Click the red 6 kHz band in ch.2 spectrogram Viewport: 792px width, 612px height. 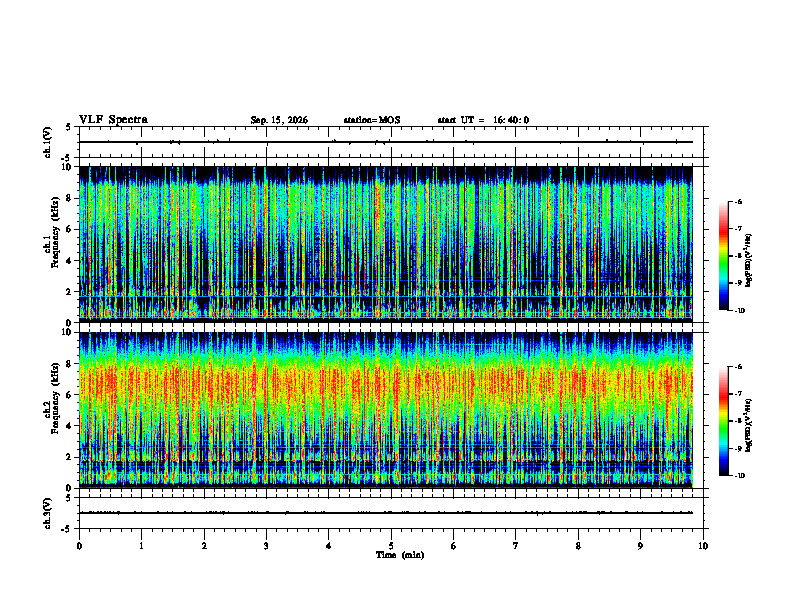click(x=386, y=385)
